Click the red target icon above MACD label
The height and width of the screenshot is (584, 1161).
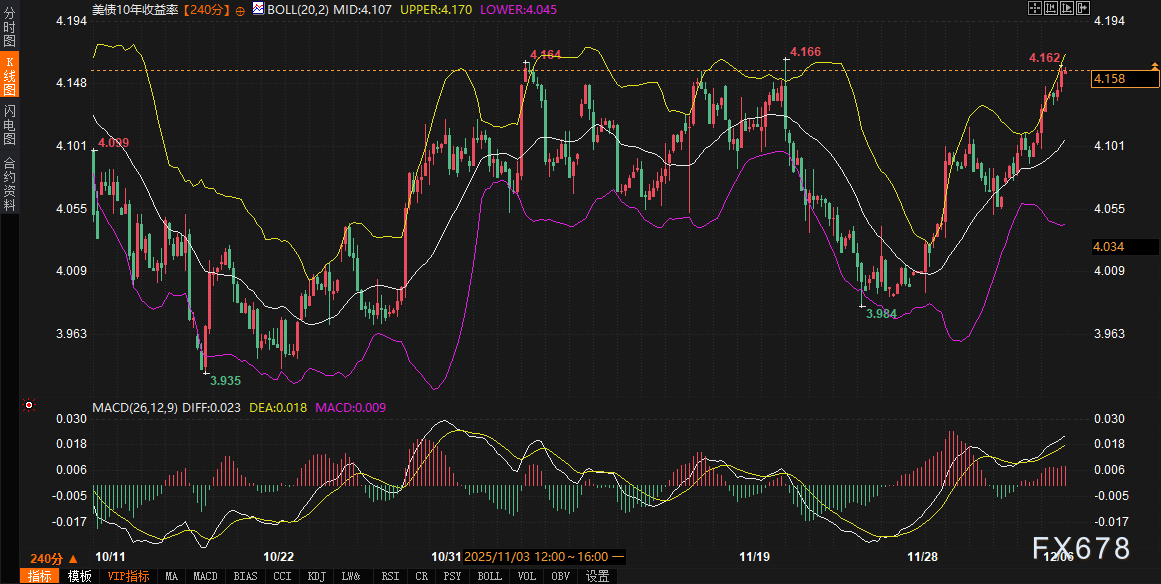29,405
